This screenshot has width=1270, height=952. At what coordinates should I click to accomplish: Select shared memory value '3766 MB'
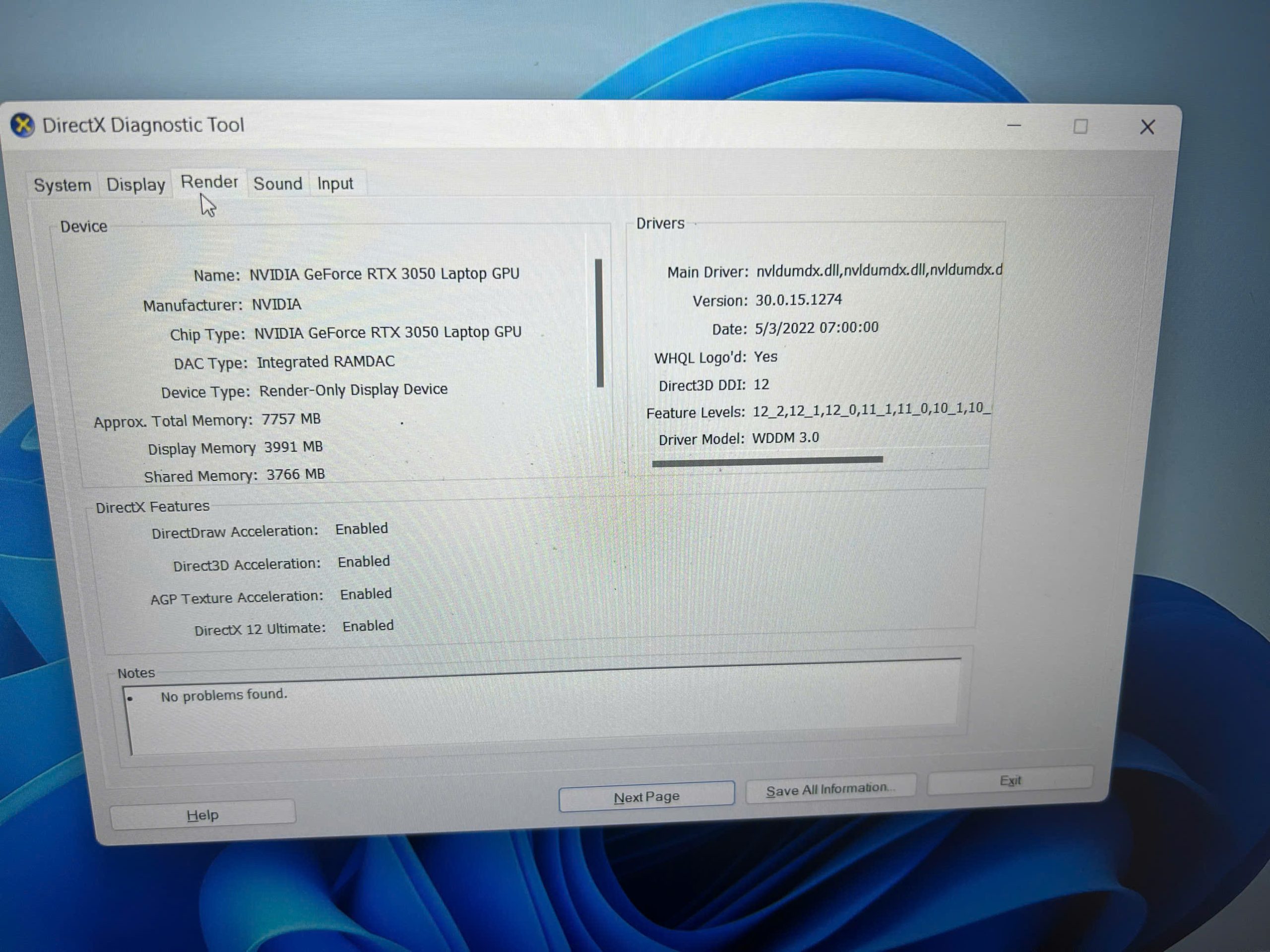click(296, 475)
